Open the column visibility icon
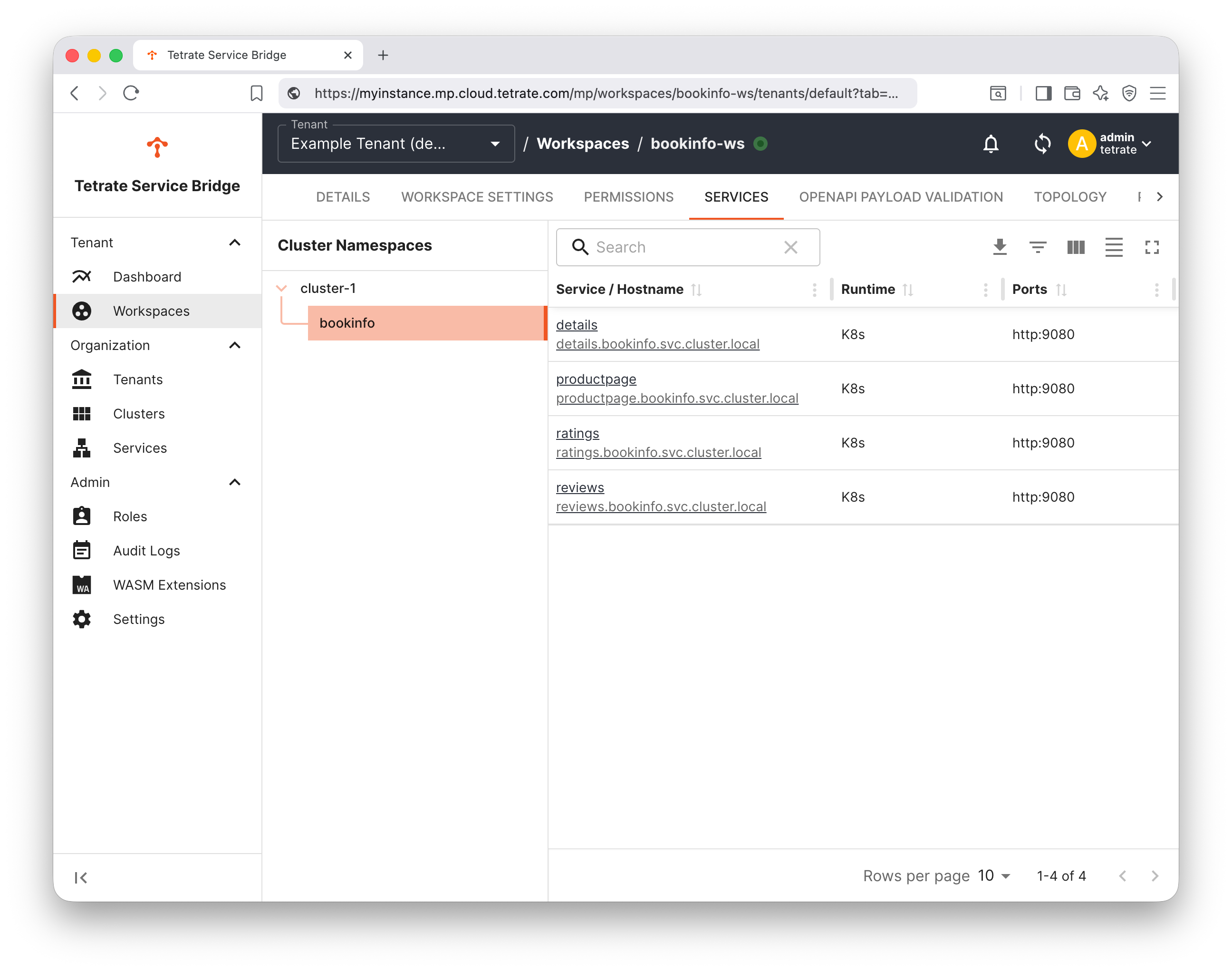Viewport: 1232px width, 972px height. (x=1075, y=247)
